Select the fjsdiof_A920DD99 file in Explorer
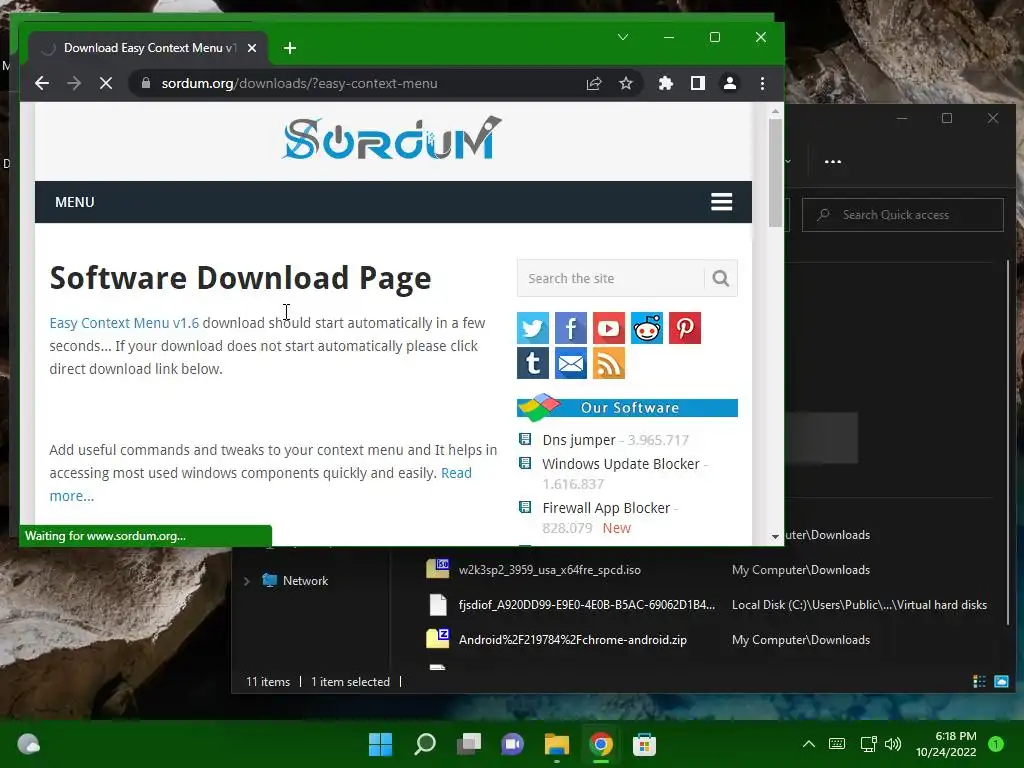This screenshot has height=768, width=1024. (x=586, y=605)
